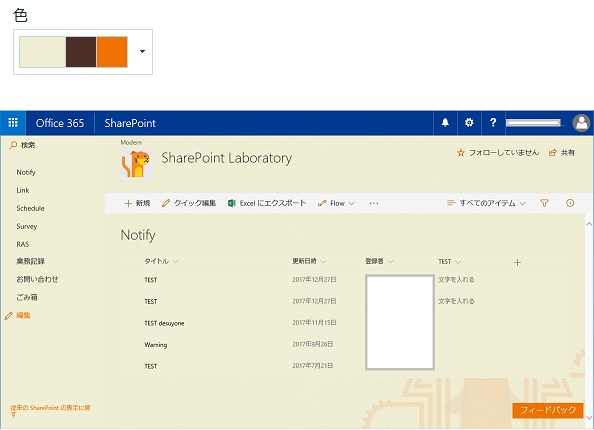Viewport: 594px width, 430px height.
Task: Click the Modern breadcrumb text
Action: click(131, 142)
